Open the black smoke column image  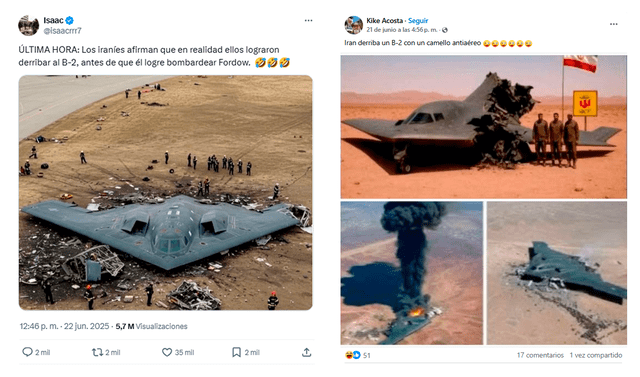pos(412,273)
